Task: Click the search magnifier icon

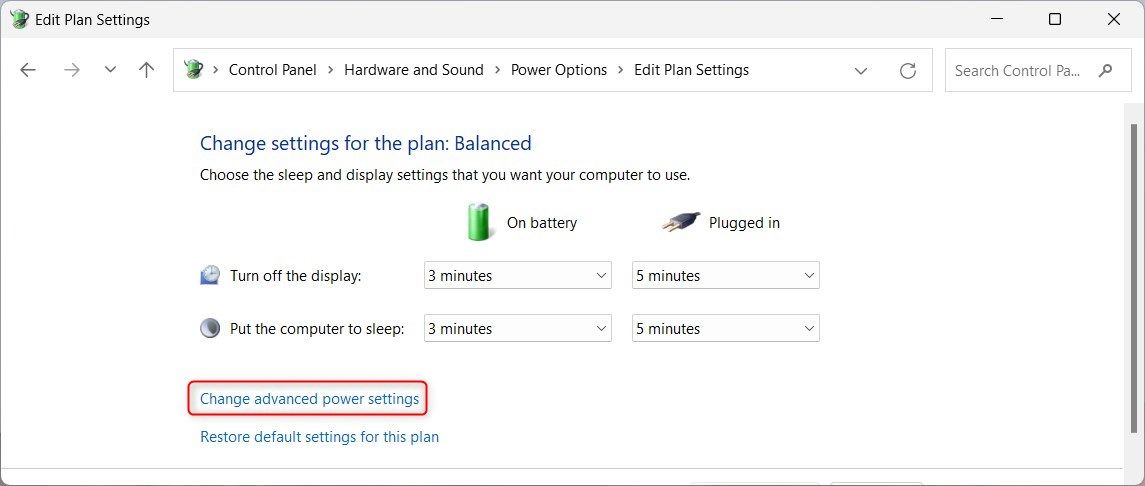Action: point(1106,70)
